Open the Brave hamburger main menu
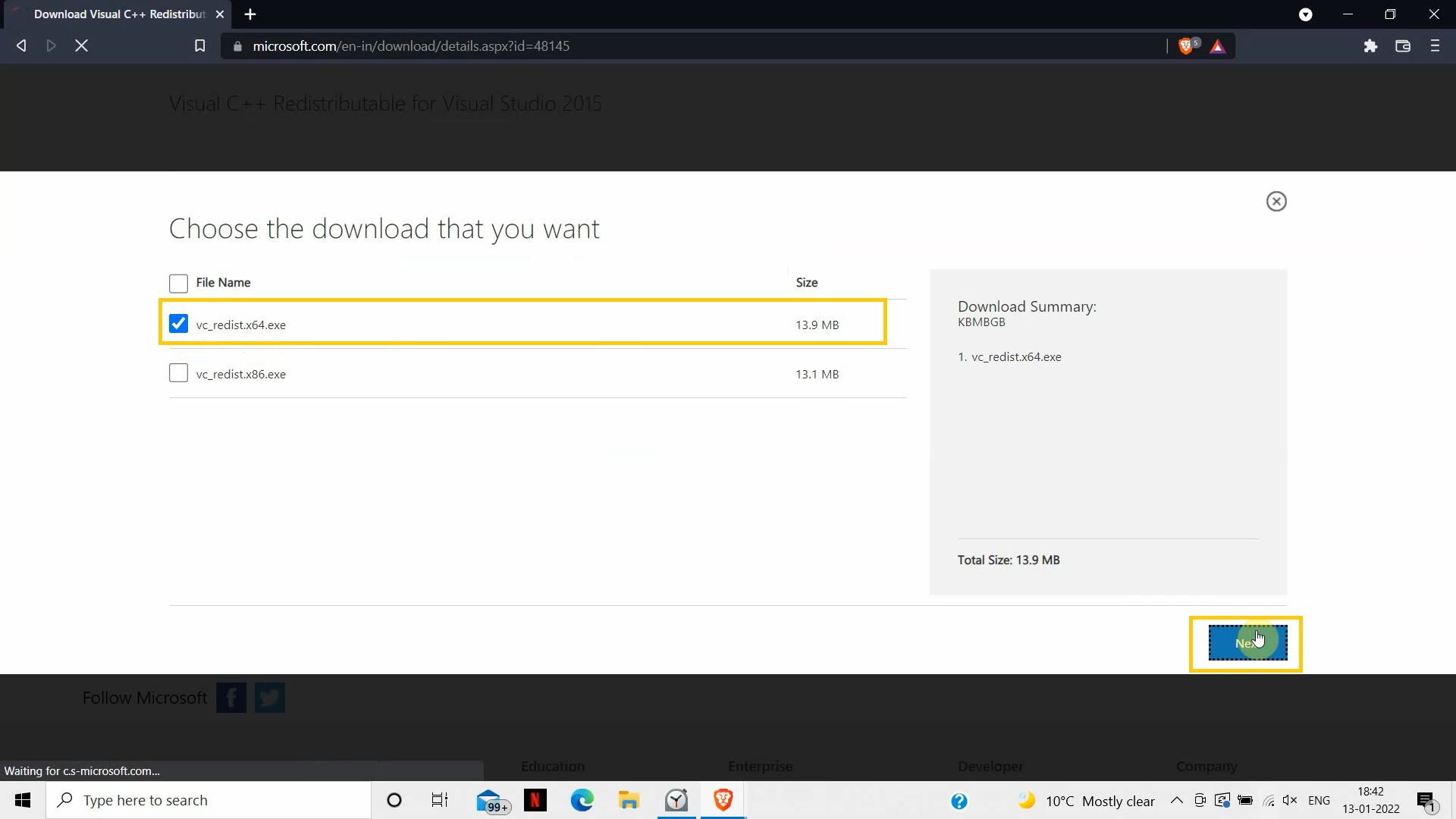Viewport: 1456px width, 819px height. pyautogui.click(x=1435, y=46)
